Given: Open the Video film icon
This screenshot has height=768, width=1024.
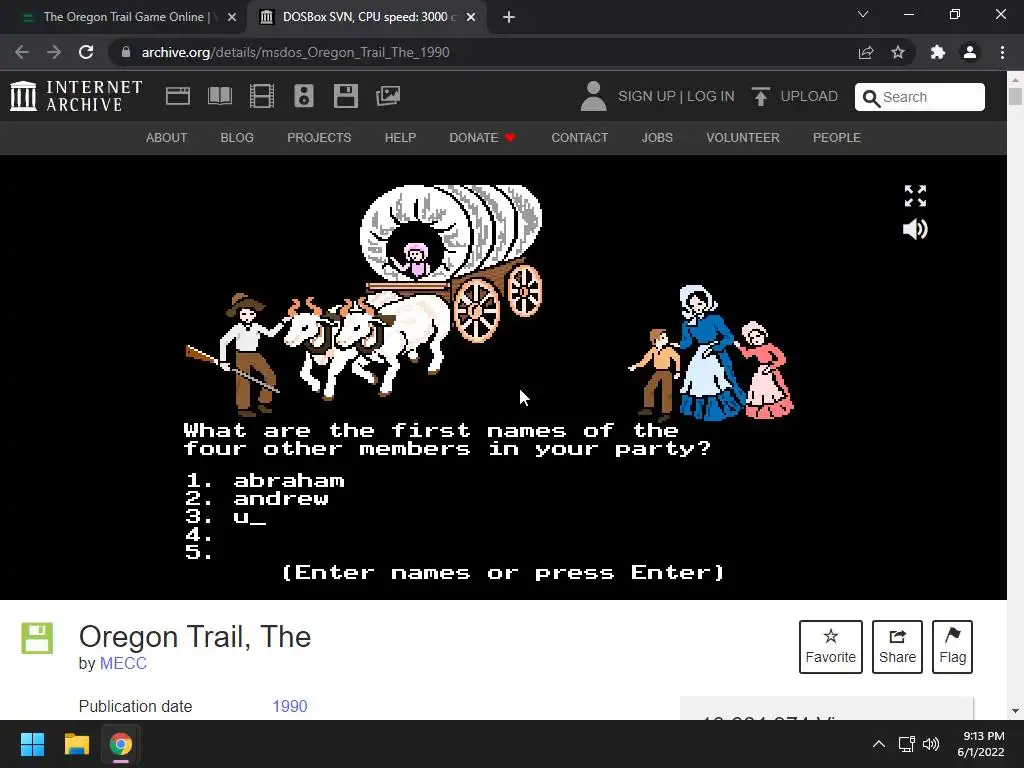Looking at the screenshot, I should click(x=262, y=96).
